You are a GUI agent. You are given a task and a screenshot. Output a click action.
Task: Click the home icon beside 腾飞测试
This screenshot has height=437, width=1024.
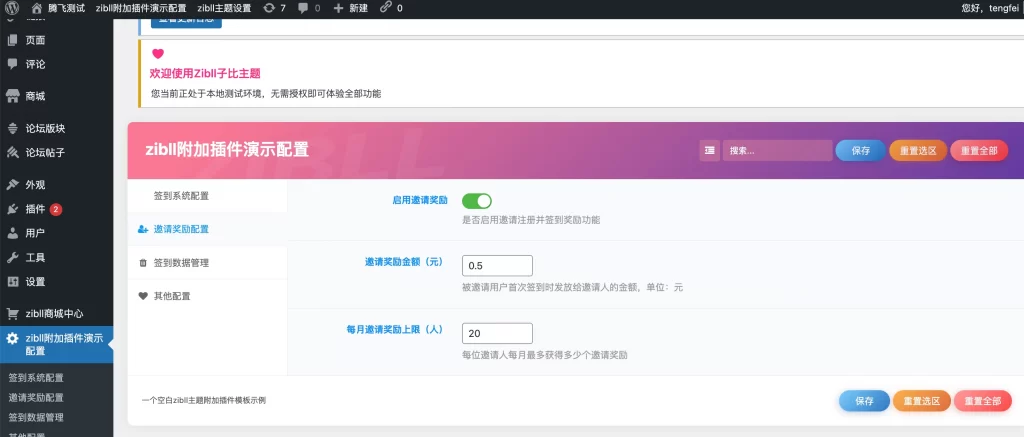tap(37, 8)
